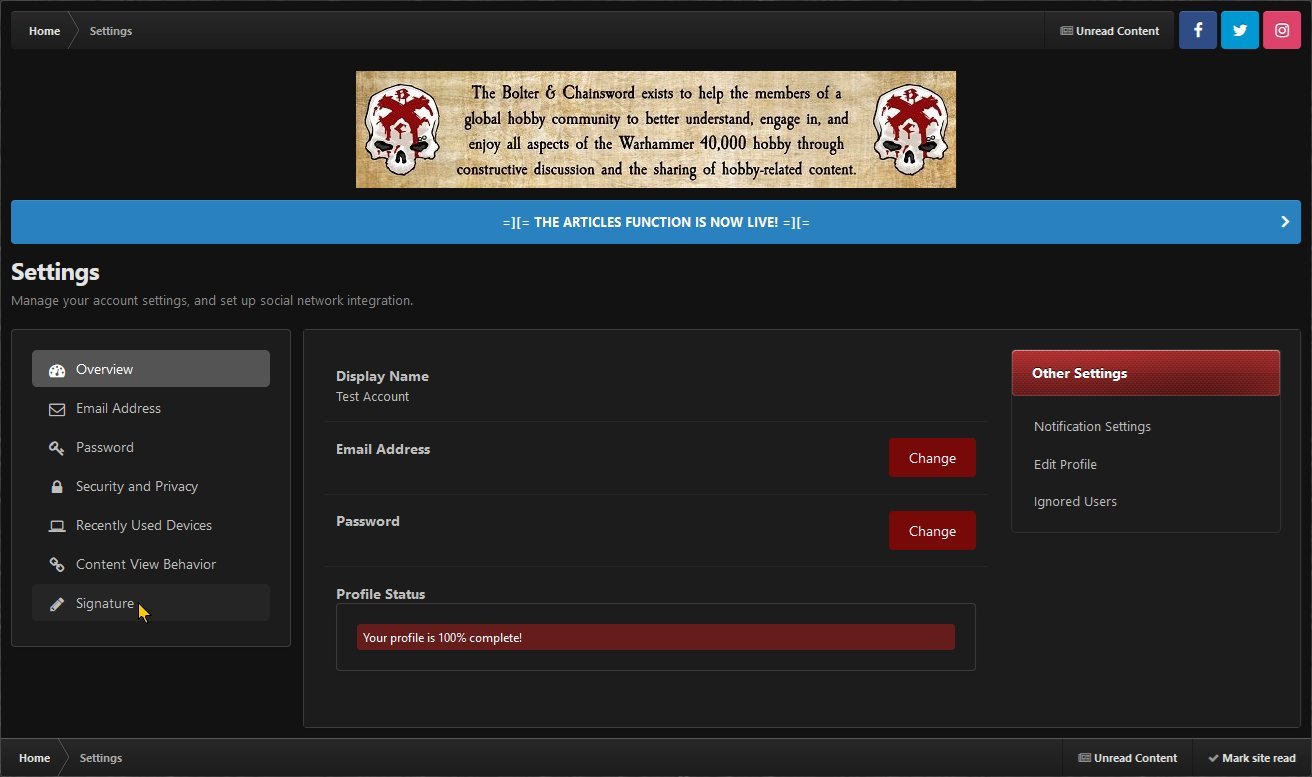Open the Facebook social icon
This screenshot has width=1312, height=777.
coord(1198,30)
